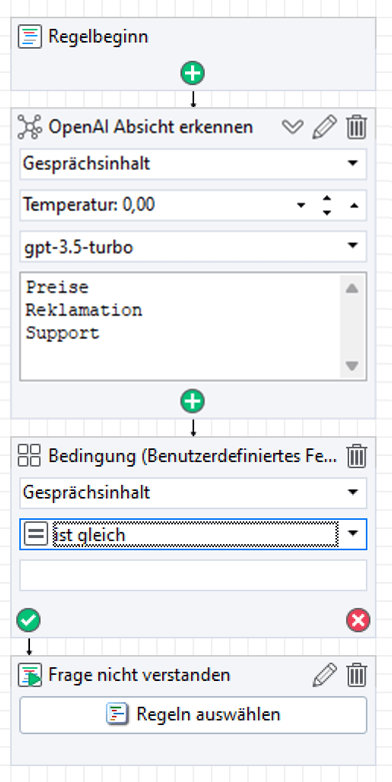Click the Regeln auswählen button
This screenshot has height=782, width=392.
193,715
